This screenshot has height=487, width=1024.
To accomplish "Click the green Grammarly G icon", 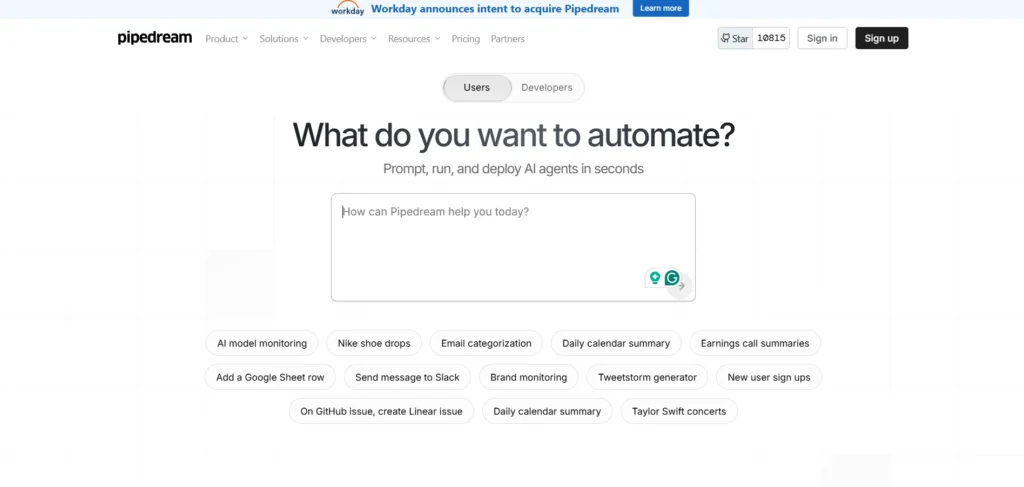I will click(x=672, y=278).
